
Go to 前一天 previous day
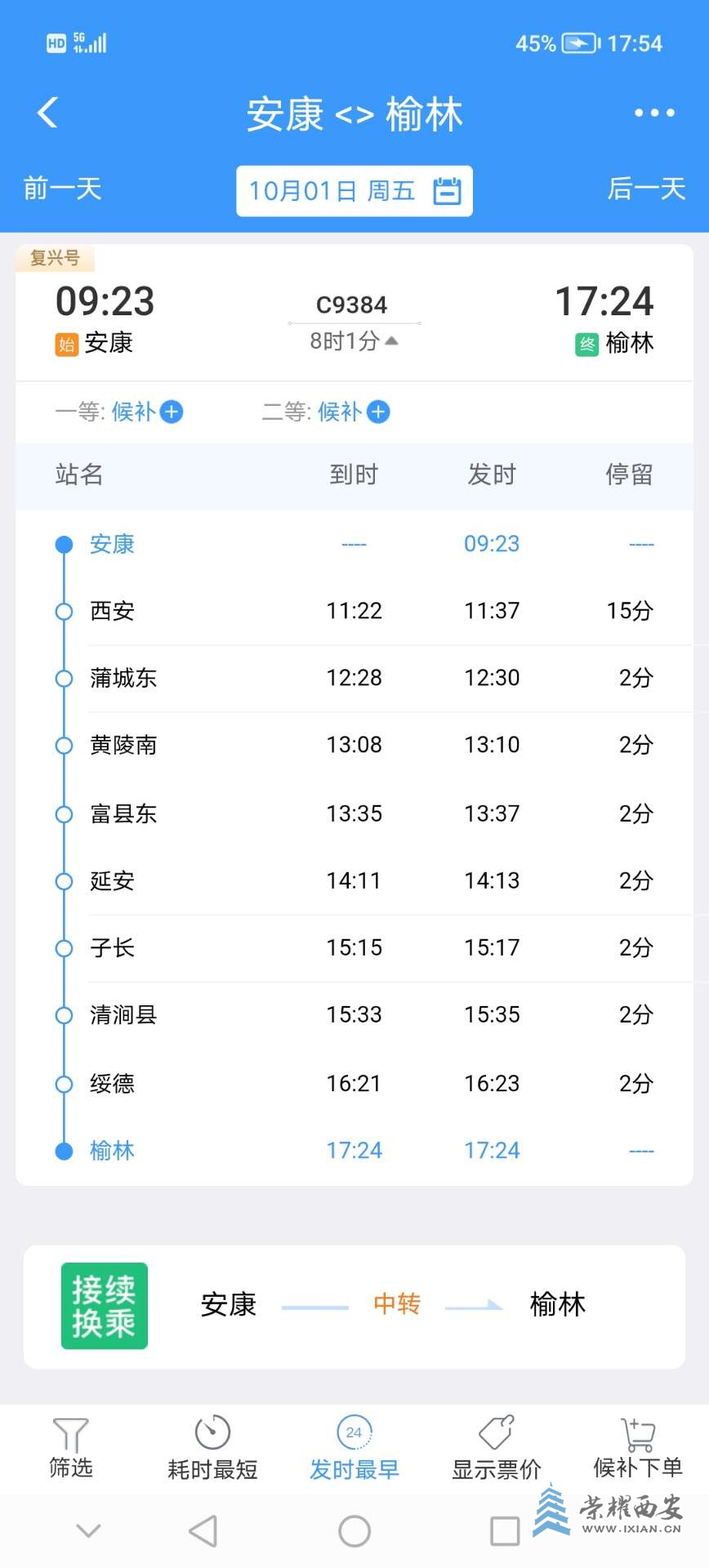click(x=63, y=189)
